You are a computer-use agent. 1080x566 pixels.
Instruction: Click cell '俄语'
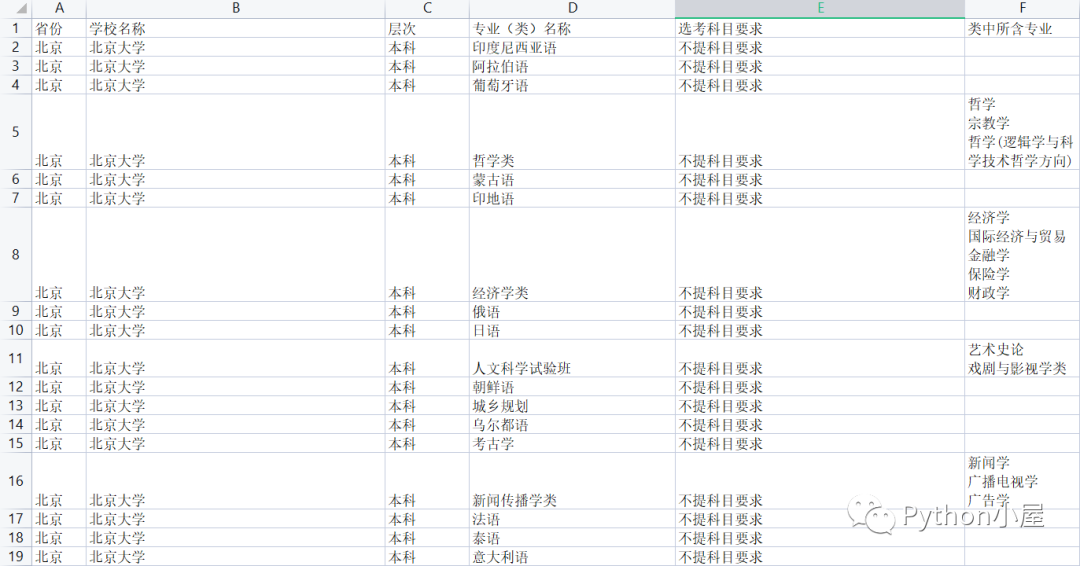click(572, 311)
